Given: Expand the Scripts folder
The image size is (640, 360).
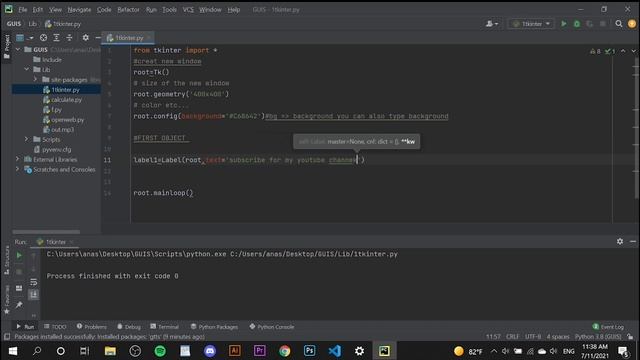Looking at the screenshot, I should tap(27, 139).
